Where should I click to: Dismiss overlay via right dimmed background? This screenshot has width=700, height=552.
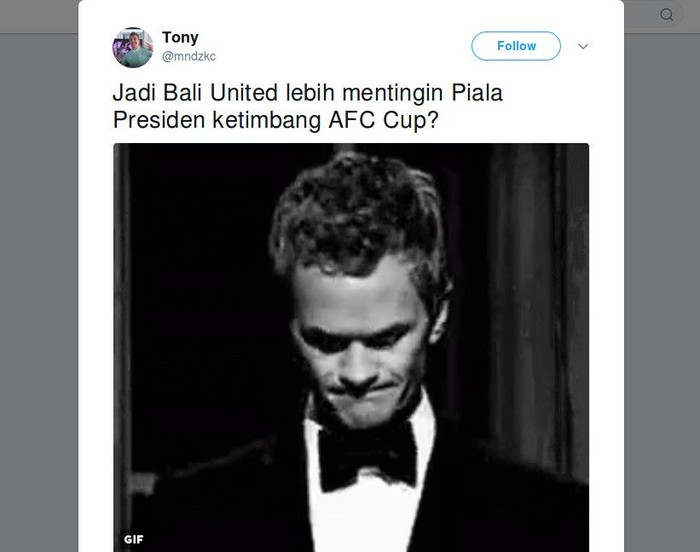coord(662,290)
